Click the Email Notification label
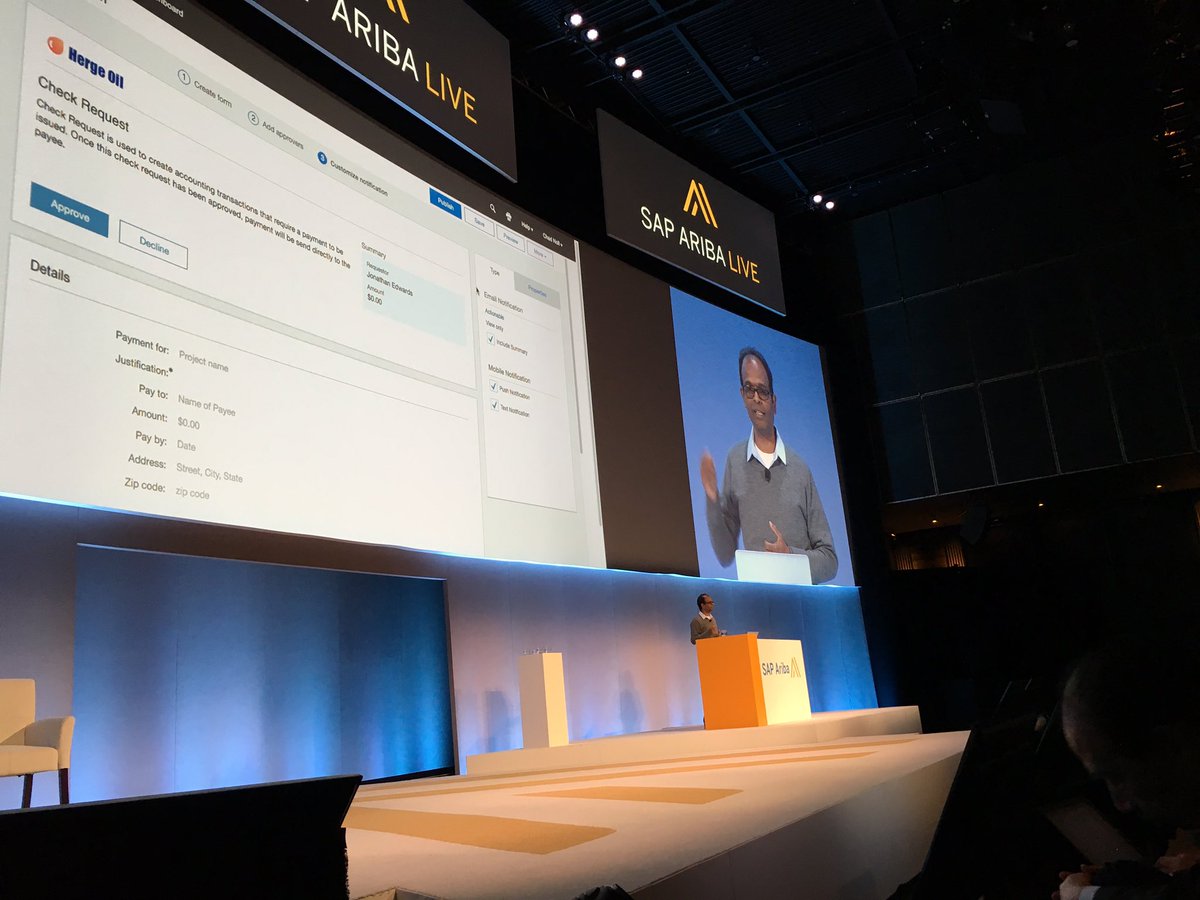This screenshot has height=900, width=1200. pyautogui.click(x=503, y=302)
